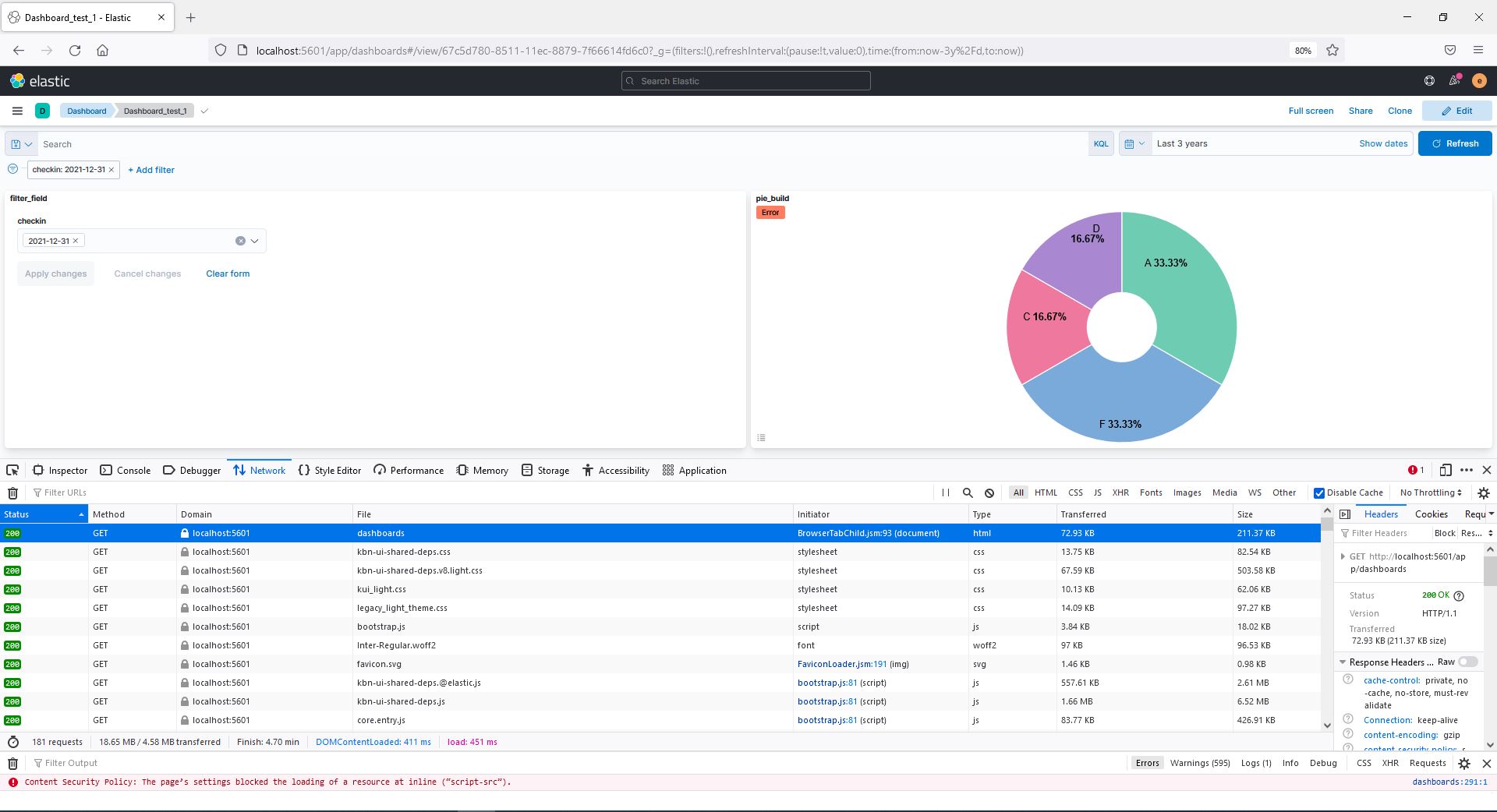Clear the network request log with the trash icon
Image resolution: width=1497 pixels, height=812 pixels.
click(x=12, y=492)
